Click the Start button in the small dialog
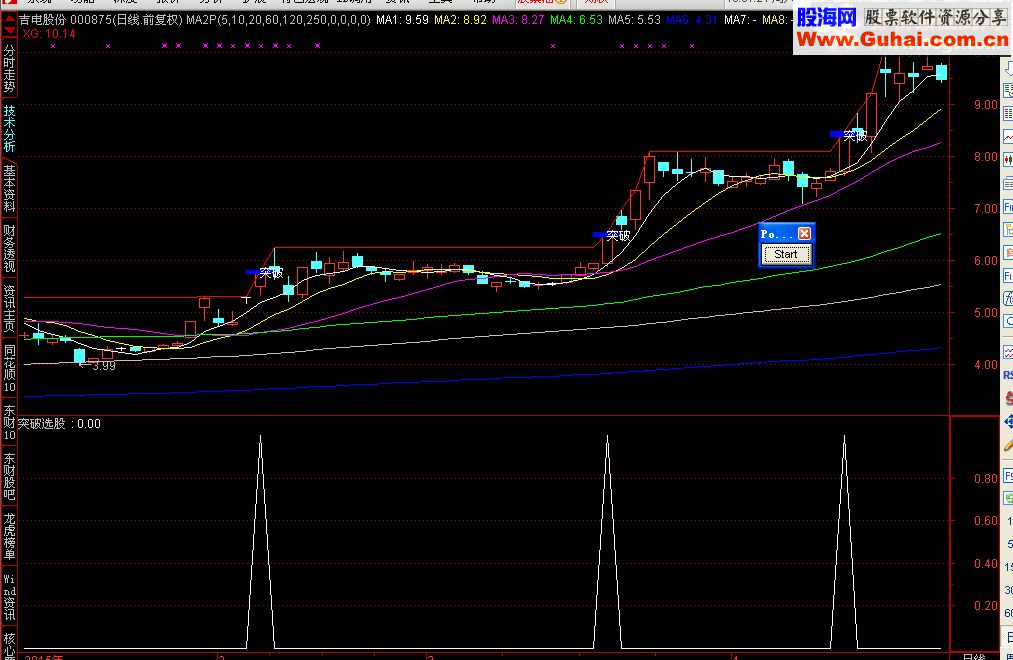The width and height of the screenshot is (1013, 660). click(786, 254)
